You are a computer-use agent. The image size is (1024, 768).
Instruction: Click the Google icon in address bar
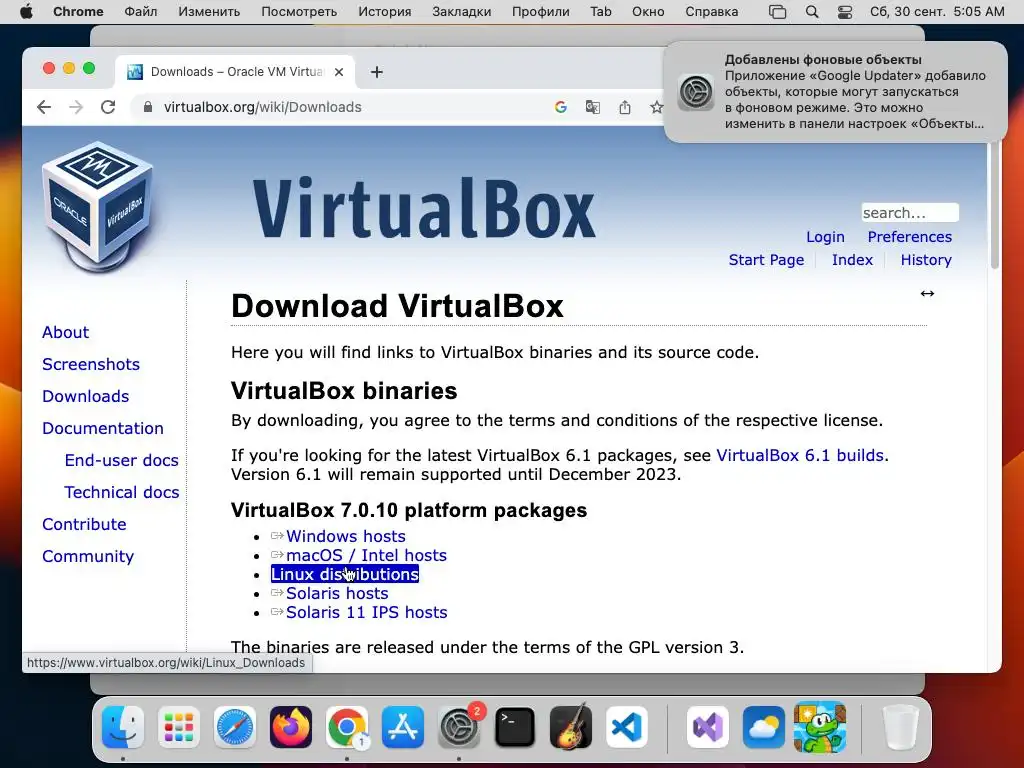560,107
